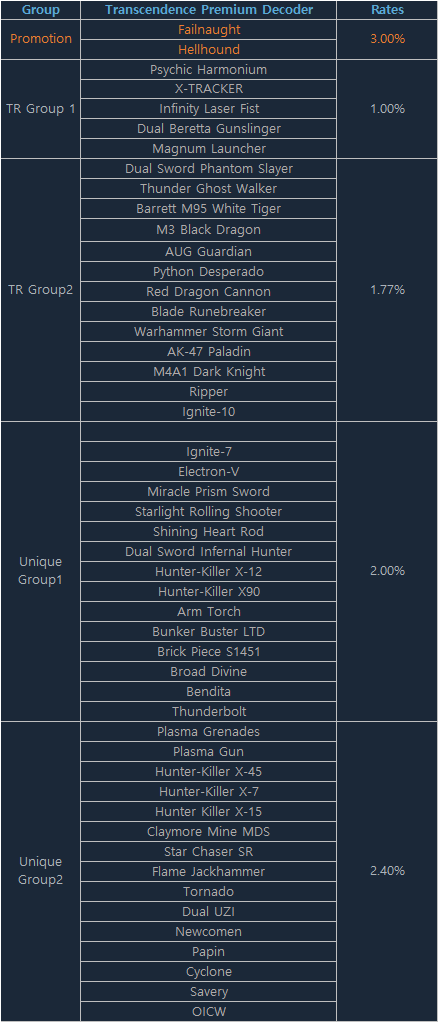Select the TR Group 1 label
This screenshot has height=1022, width=438.
[40, 109]
